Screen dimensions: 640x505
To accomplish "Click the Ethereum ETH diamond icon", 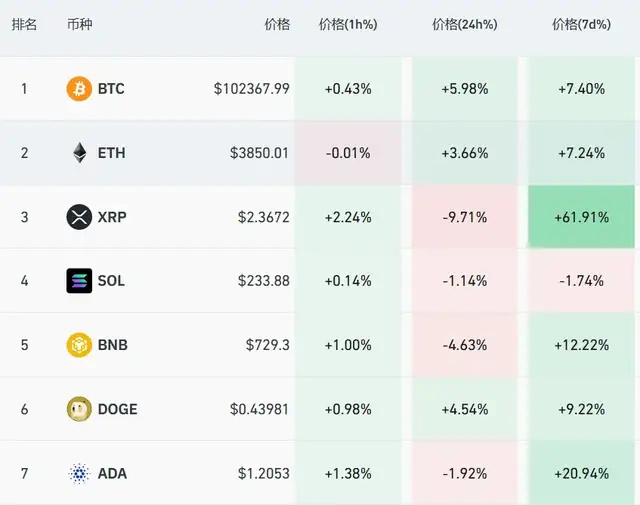I will [x=79, y=153].
